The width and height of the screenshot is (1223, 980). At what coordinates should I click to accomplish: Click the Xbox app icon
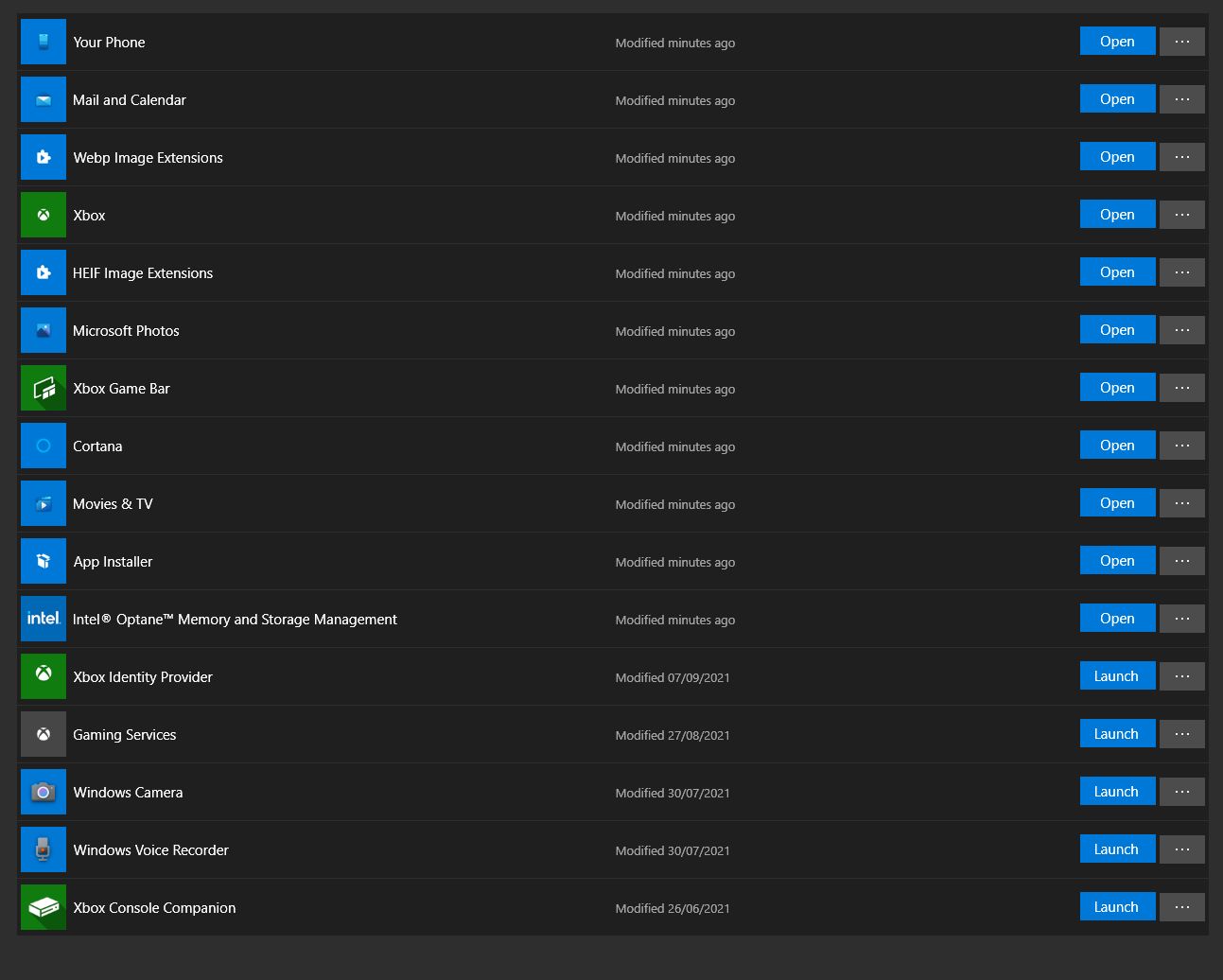point(44,216)
